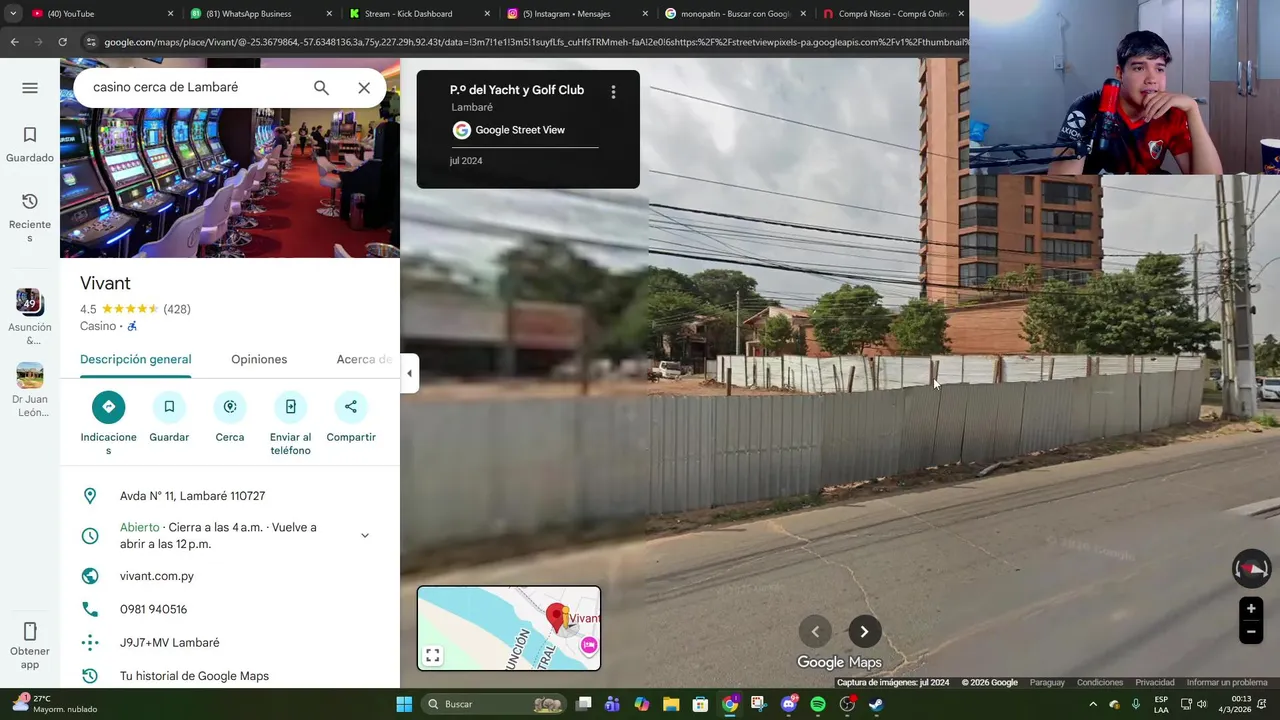
Task: Open the Google Maps hamburger menu
Action: (x=30, y=88)
